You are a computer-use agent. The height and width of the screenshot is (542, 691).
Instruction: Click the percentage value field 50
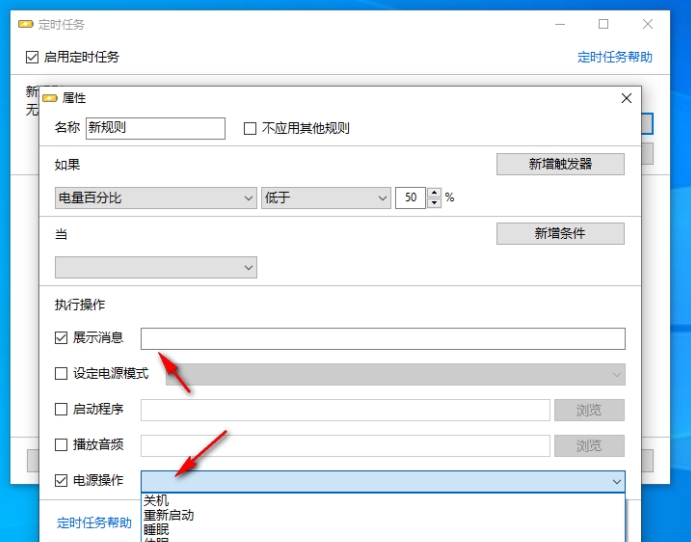click(x=410, y=198)
